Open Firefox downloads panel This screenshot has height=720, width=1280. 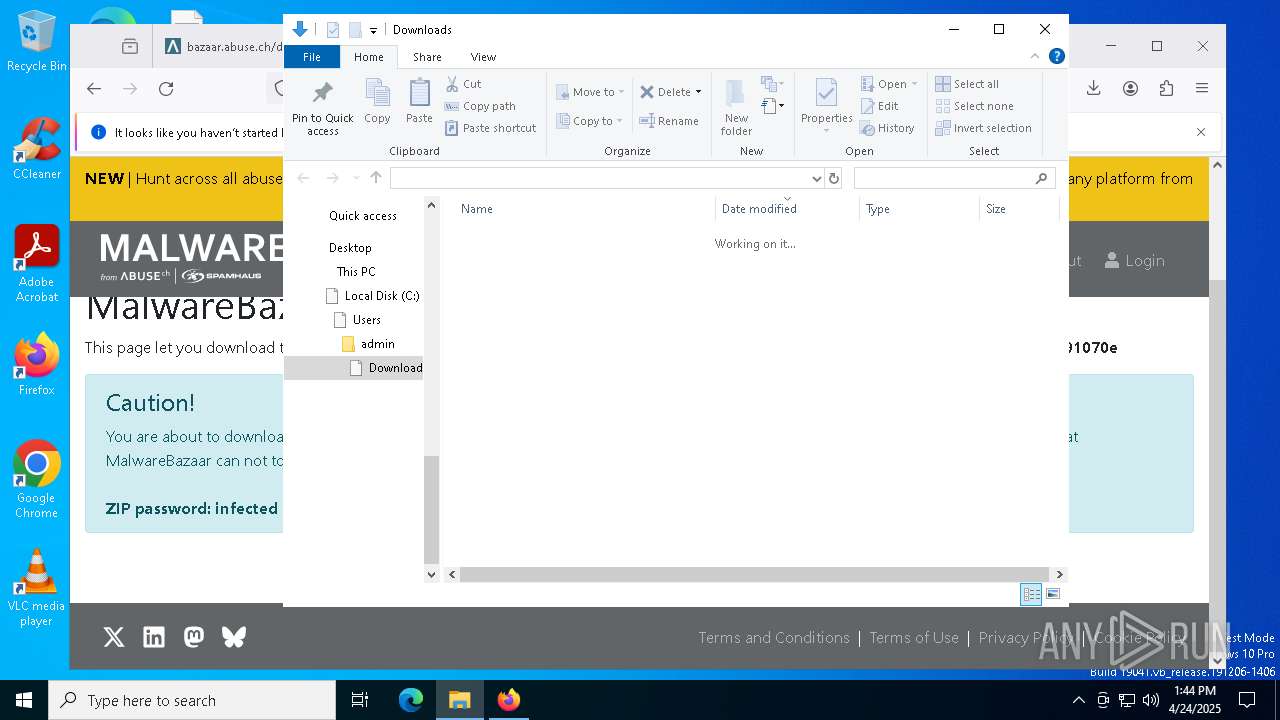coord(1094,88)
